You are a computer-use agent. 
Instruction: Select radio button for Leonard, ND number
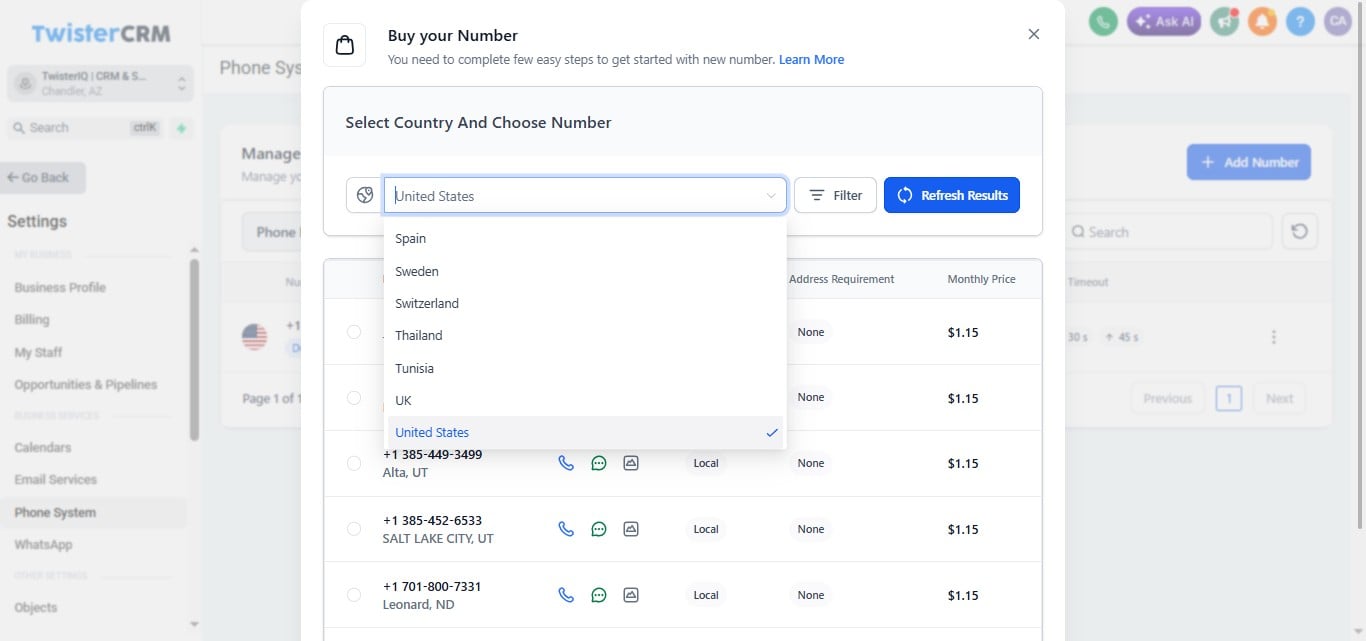(x=354, y=595)
